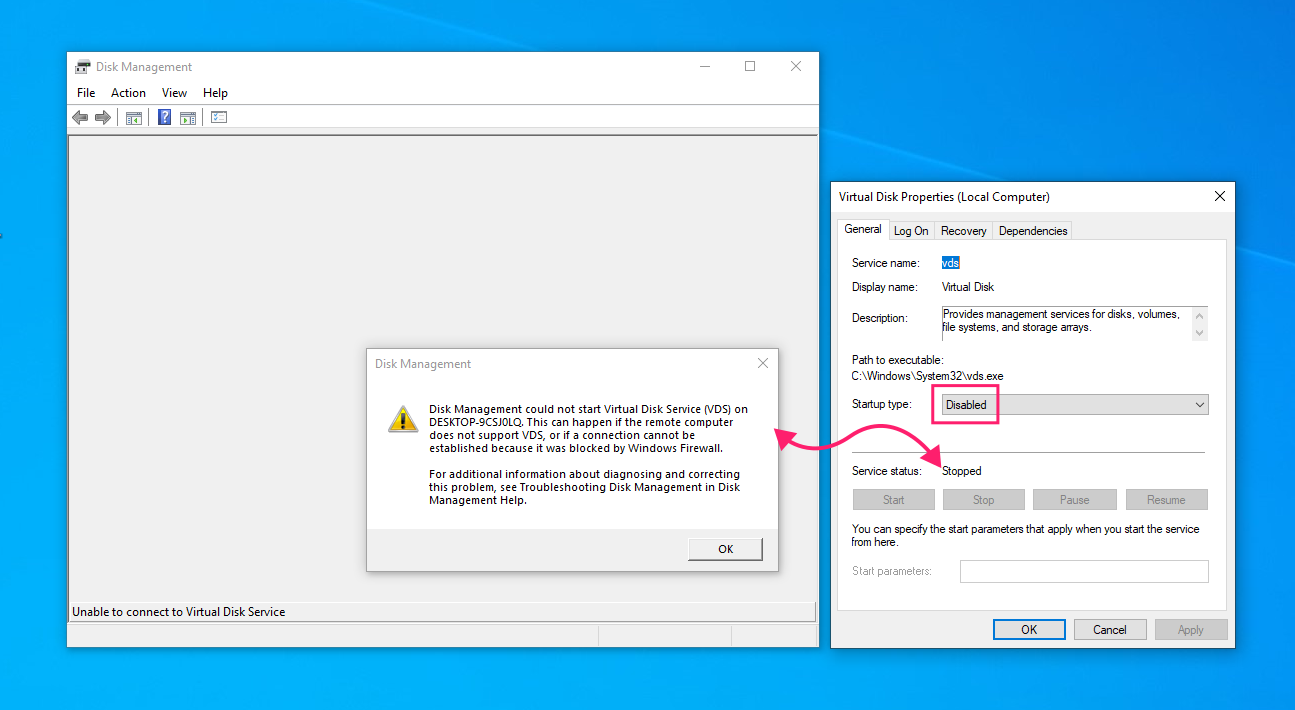Click the Show/Hide Action Pane toolbar icon
The width and height of the screenshot is (1295, 710).
click(x=188, y=117)
